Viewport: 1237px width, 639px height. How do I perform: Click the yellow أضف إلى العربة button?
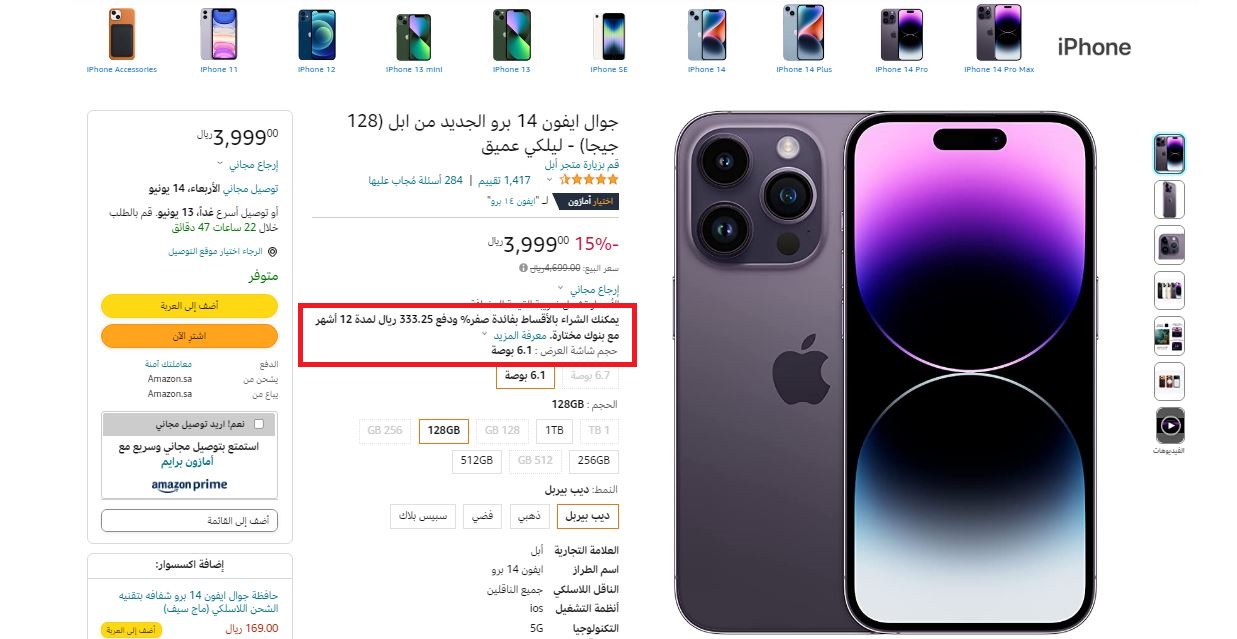click(189, 305)
